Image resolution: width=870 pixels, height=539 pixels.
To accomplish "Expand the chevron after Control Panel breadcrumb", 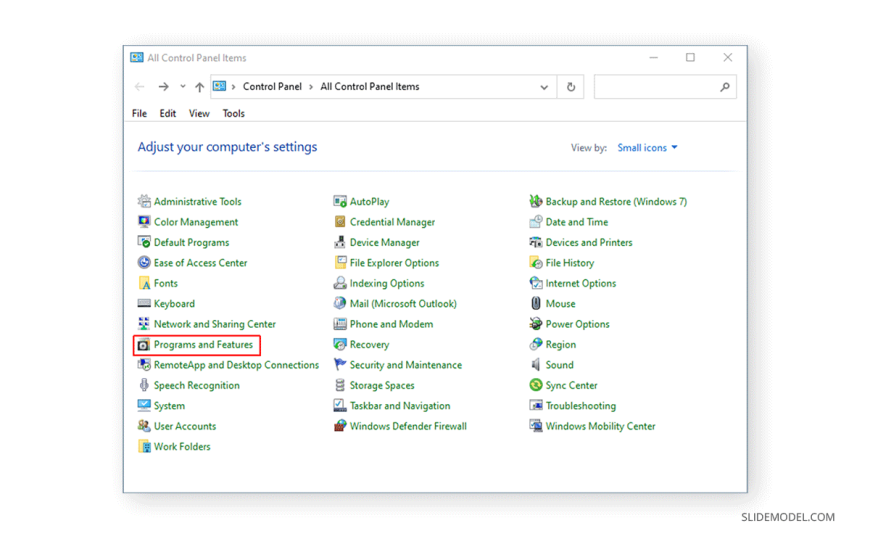I will click(x=311, y=87).
